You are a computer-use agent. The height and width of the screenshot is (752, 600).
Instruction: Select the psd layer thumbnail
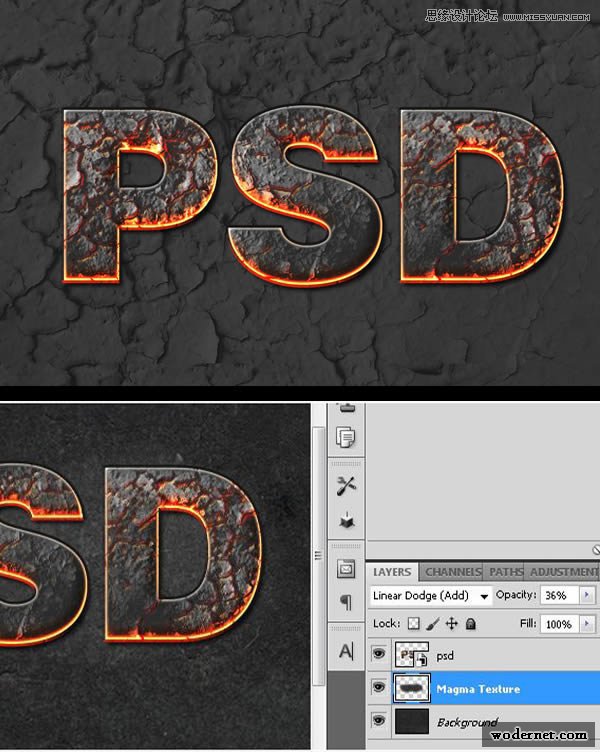[412, 655]
